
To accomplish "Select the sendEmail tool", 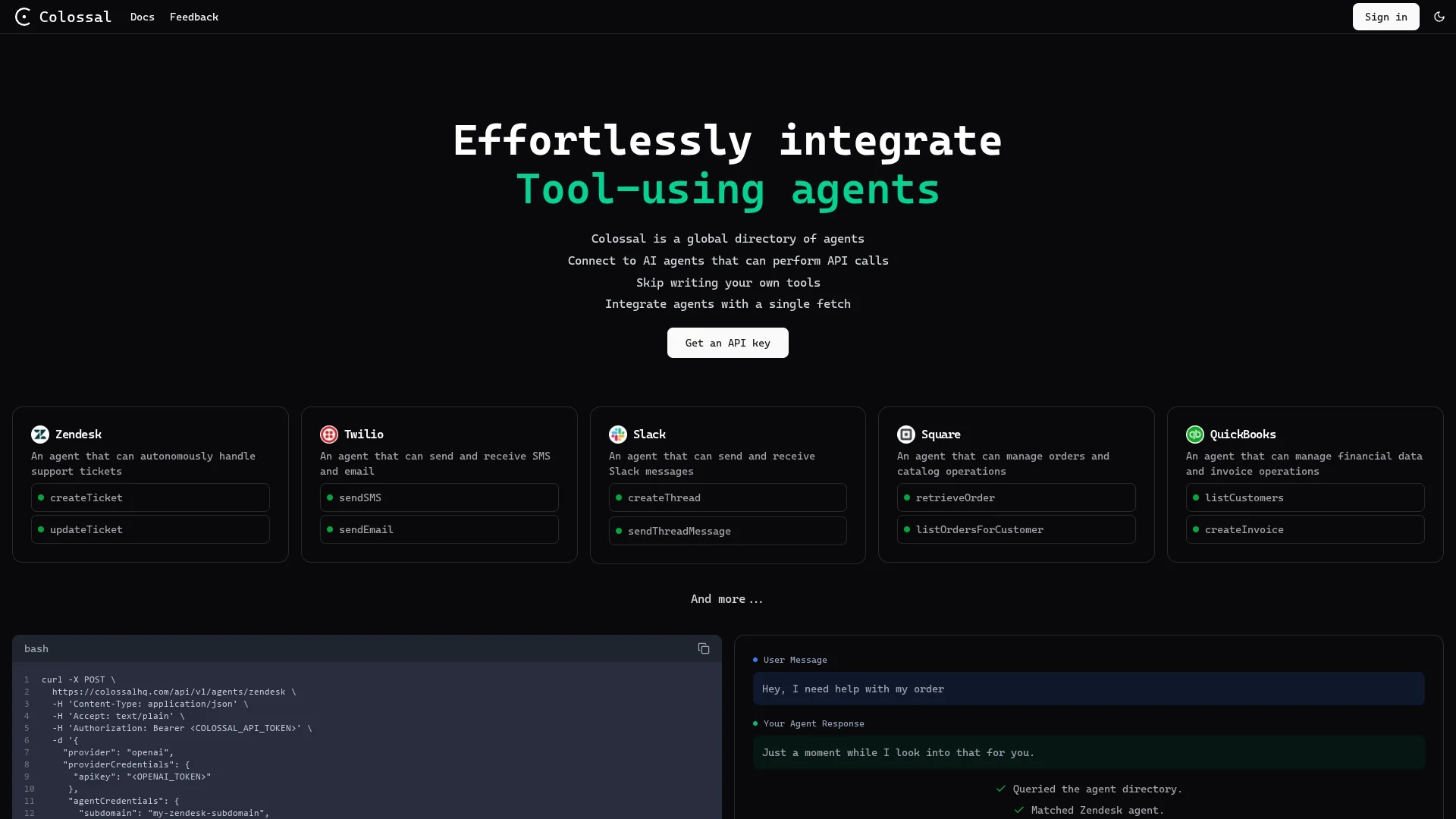I will click(x=439, y=529).
